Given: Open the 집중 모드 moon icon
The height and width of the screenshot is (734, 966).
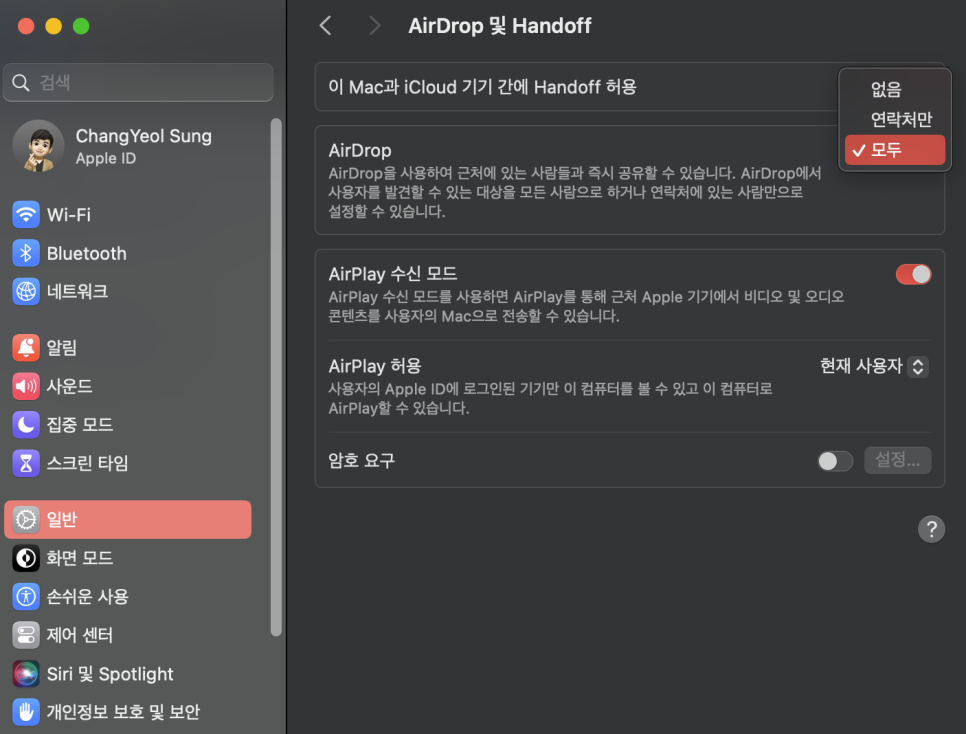Looking at the screenshot, I should [26, 425].
